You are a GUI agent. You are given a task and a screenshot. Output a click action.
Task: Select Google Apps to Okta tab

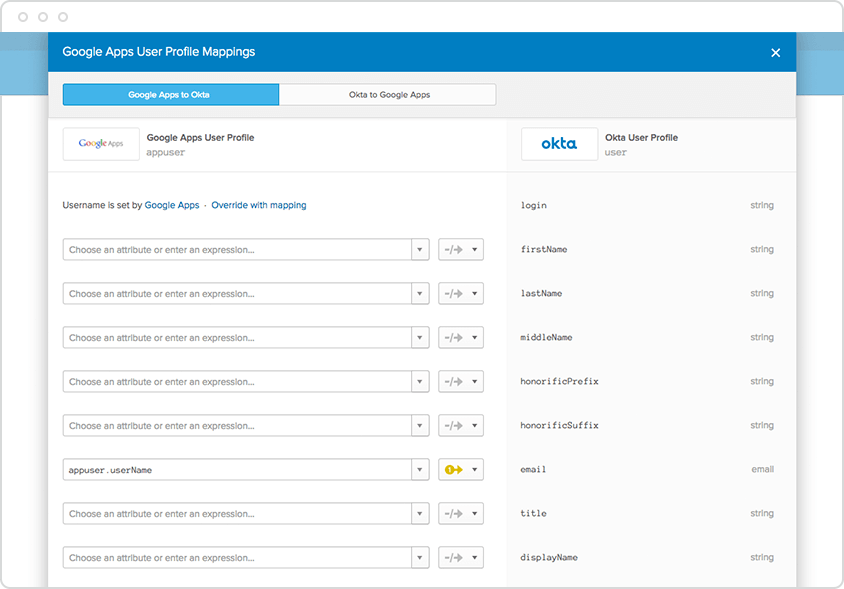point(170,95)
